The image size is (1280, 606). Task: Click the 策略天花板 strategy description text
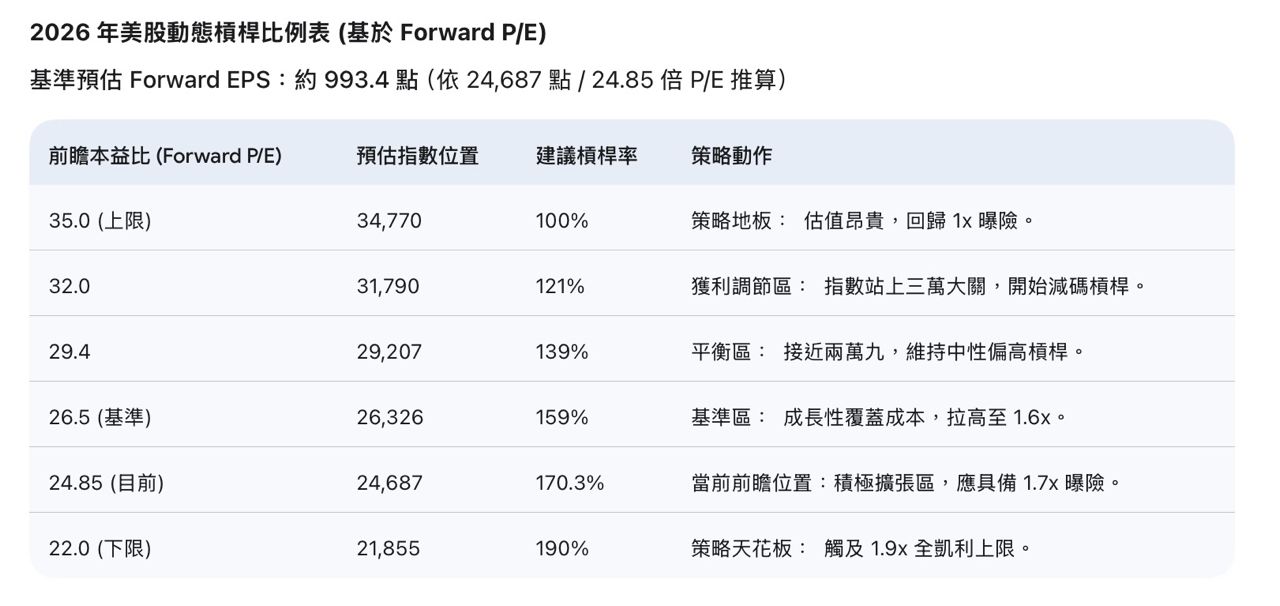click(860, 549)
